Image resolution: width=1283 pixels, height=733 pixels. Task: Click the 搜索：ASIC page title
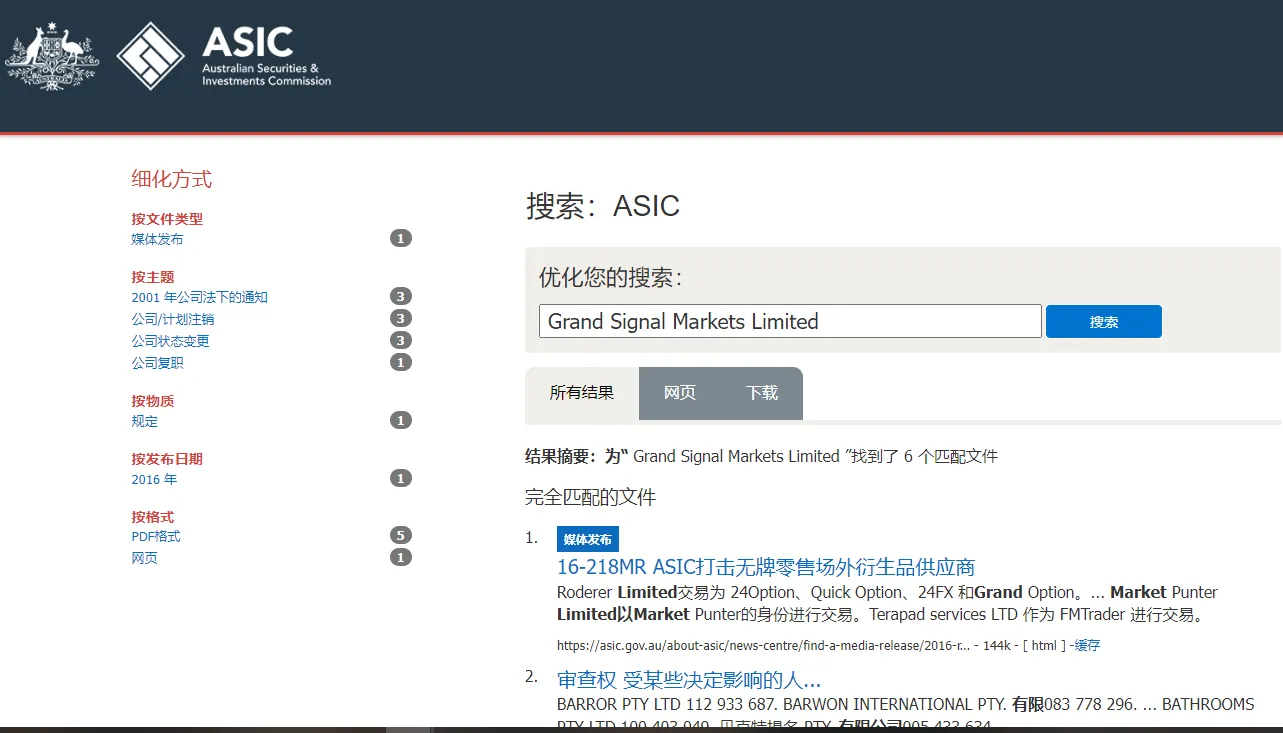click(x=603, y=206)
